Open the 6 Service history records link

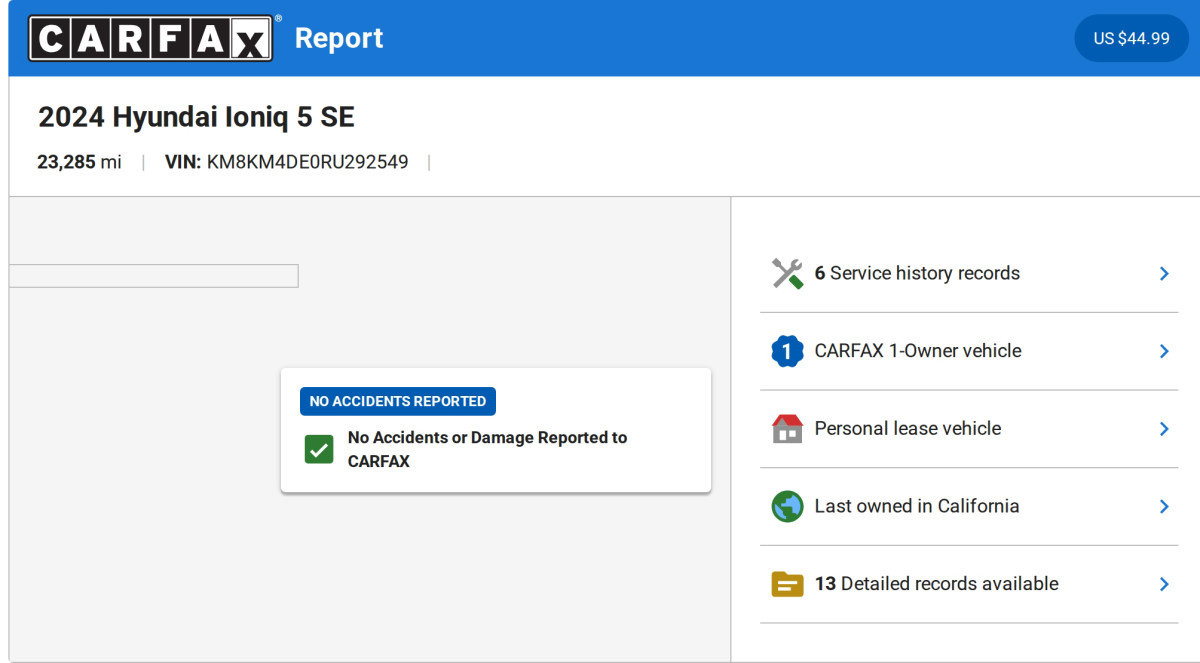[917, 273]
